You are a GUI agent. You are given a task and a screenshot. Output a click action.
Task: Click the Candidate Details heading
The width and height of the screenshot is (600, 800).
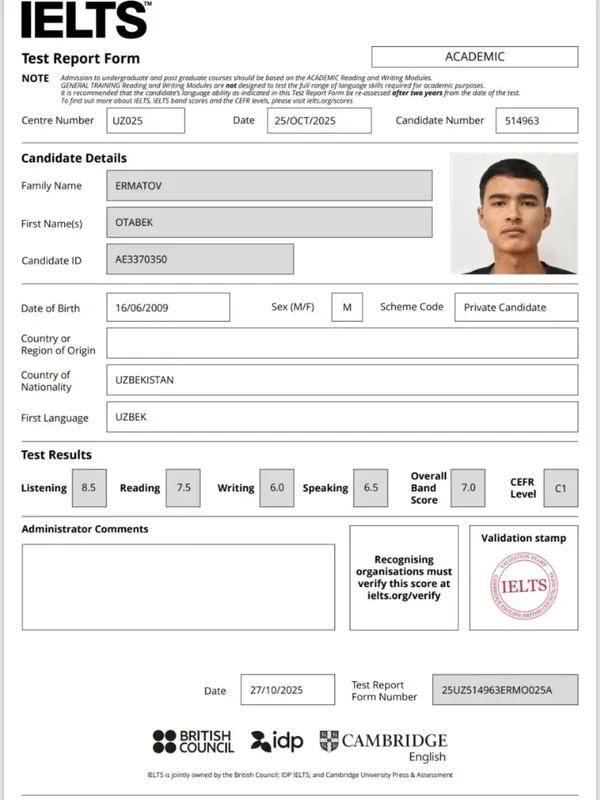tap(74, 158)
